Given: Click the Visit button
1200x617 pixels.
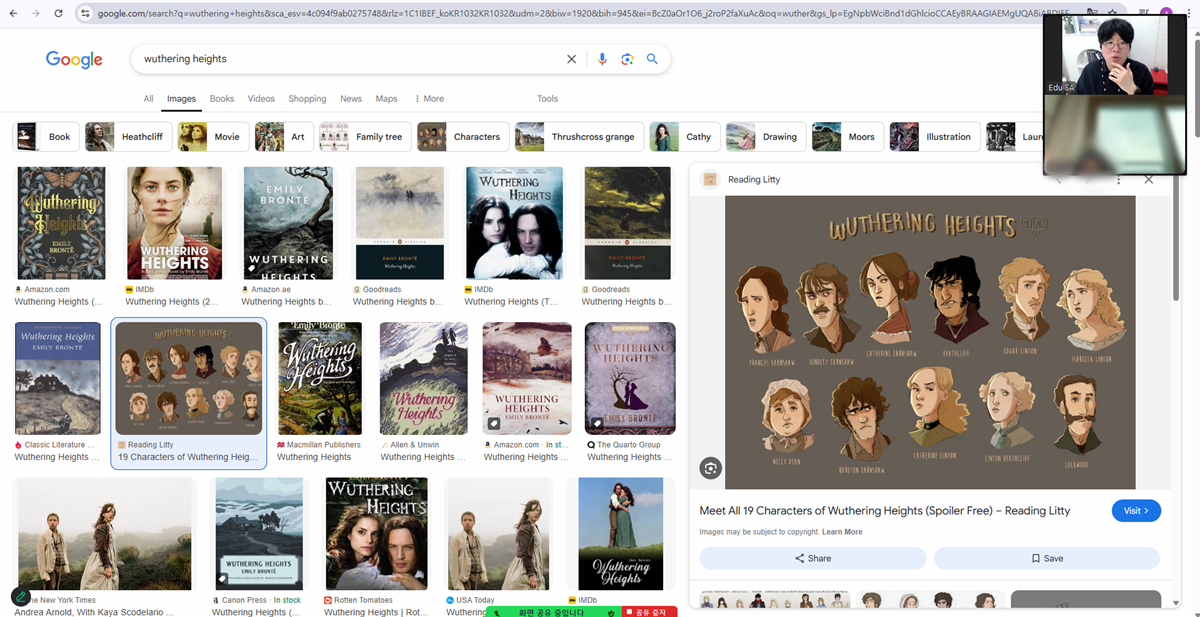Looking at the screenshot, I should [x=1136, y=511].
